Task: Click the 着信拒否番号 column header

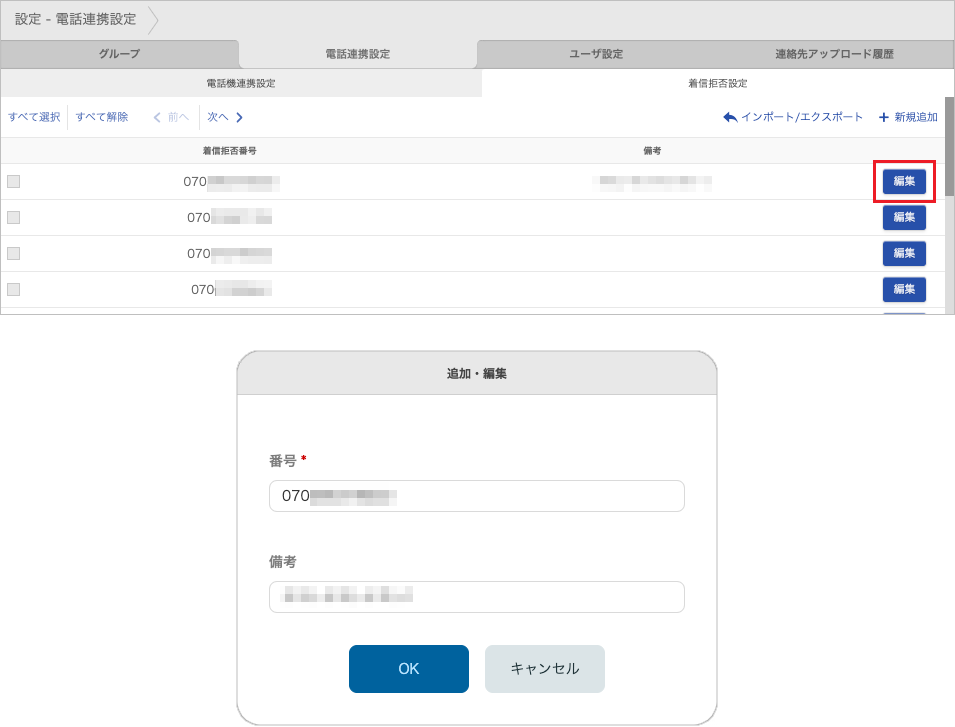Action: point(230,151)
